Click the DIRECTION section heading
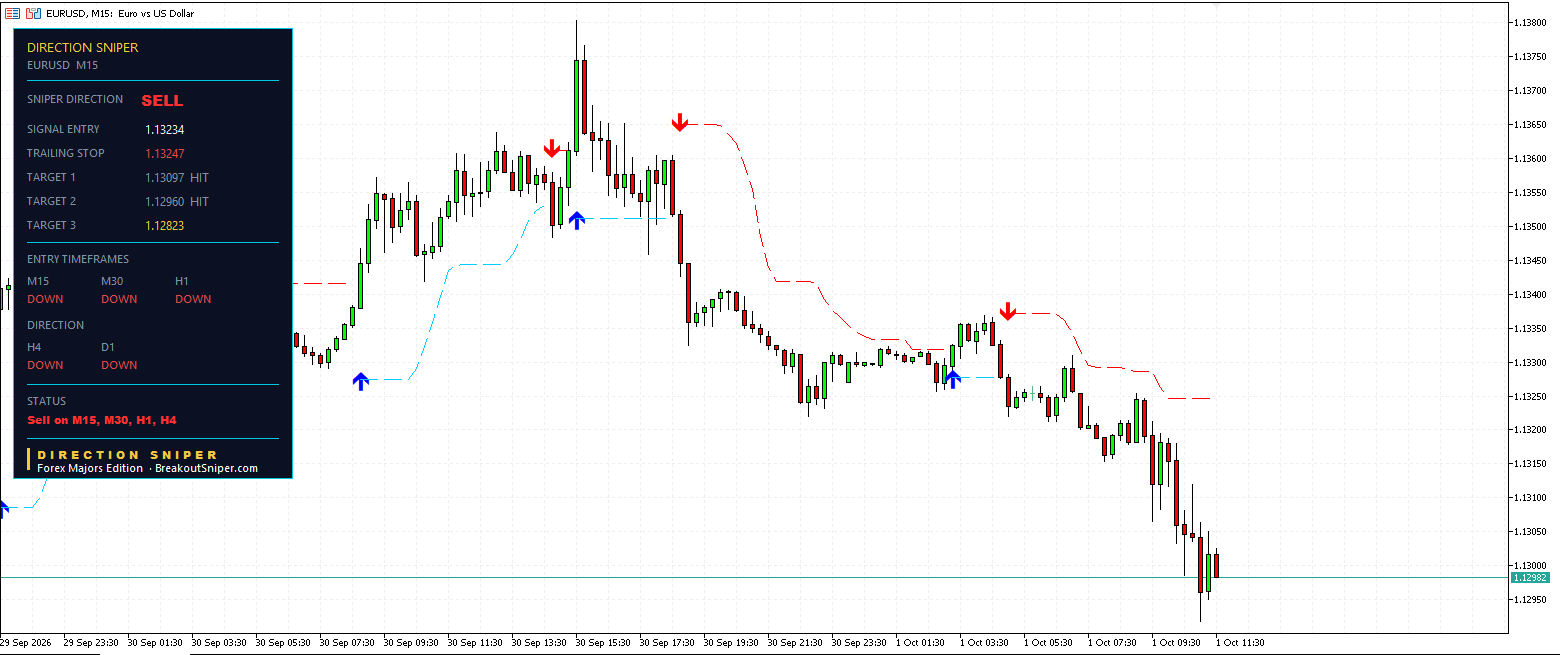Viewport: 1560px width, 655px height. (56, 325)
